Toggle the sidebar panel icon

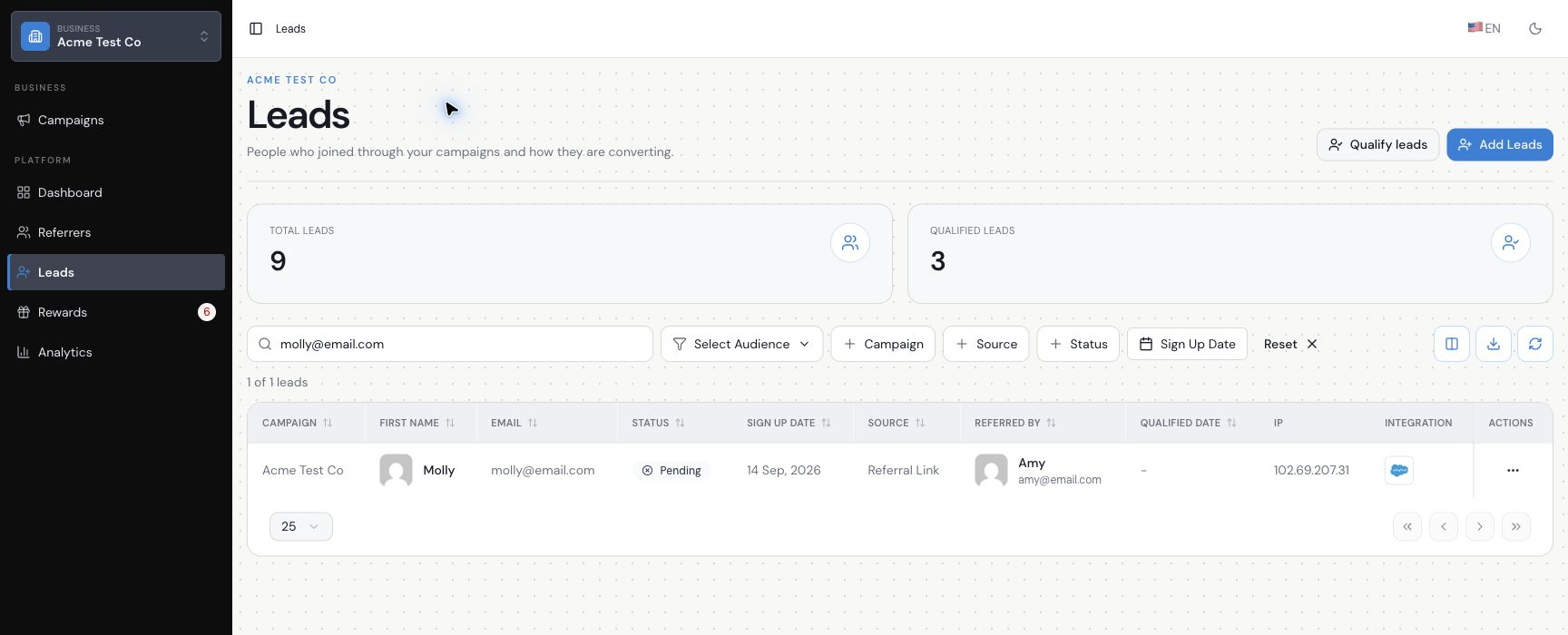(256, 29)
